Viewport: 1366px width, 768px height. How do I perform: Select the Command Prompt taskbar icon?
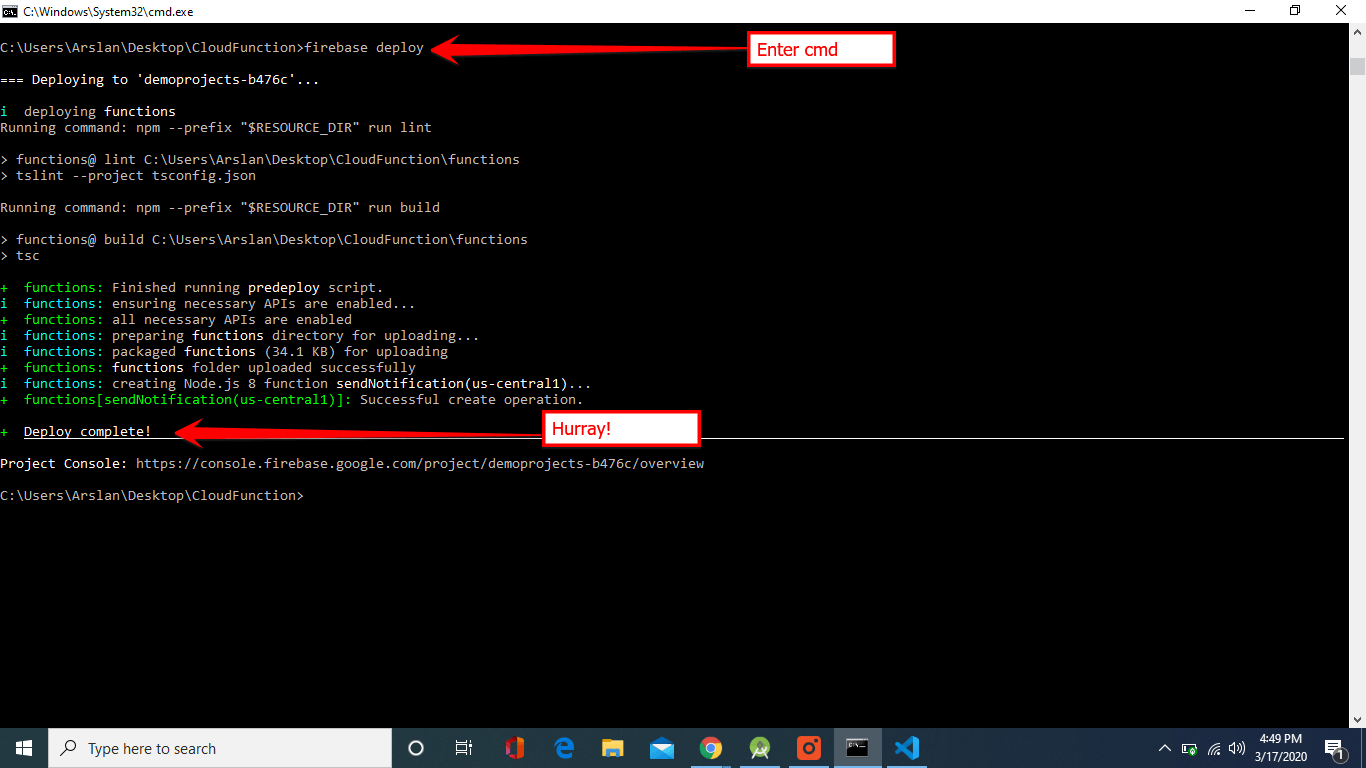point(858,748)
